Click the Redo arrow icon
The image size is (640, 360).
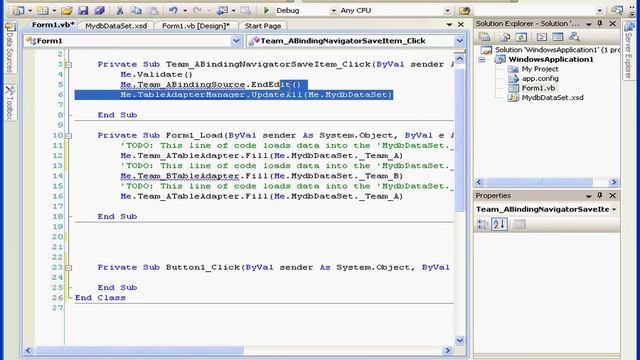[x=198, y=11]
